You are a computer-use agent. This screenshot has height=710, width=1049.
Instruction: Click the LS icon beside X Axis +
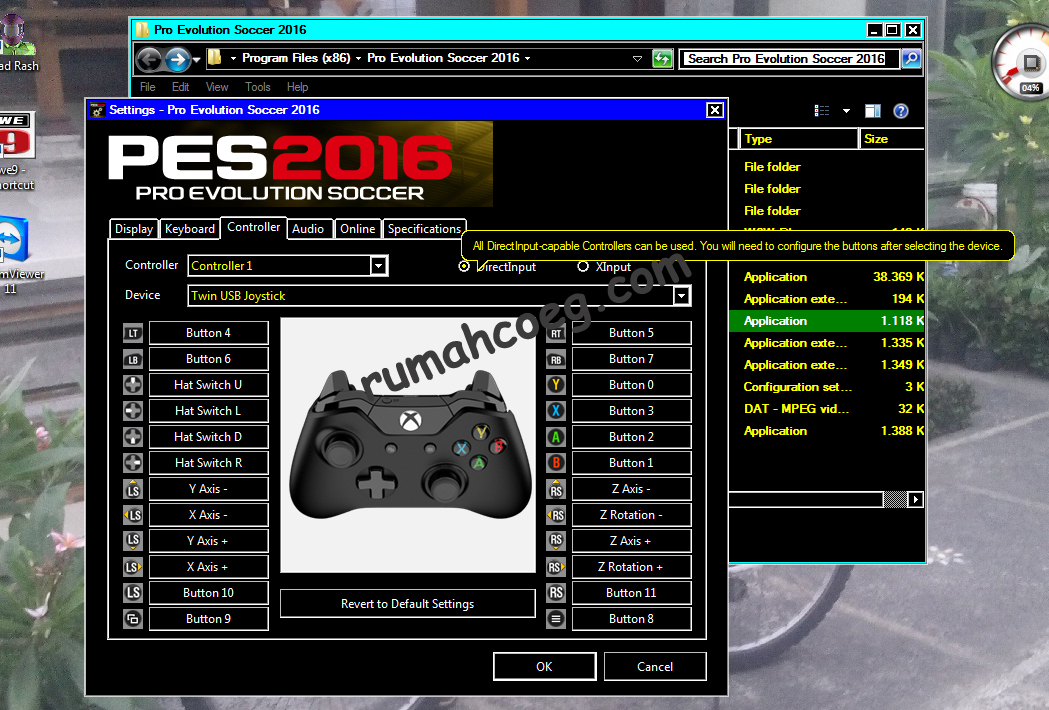click(x=133, y=567)
